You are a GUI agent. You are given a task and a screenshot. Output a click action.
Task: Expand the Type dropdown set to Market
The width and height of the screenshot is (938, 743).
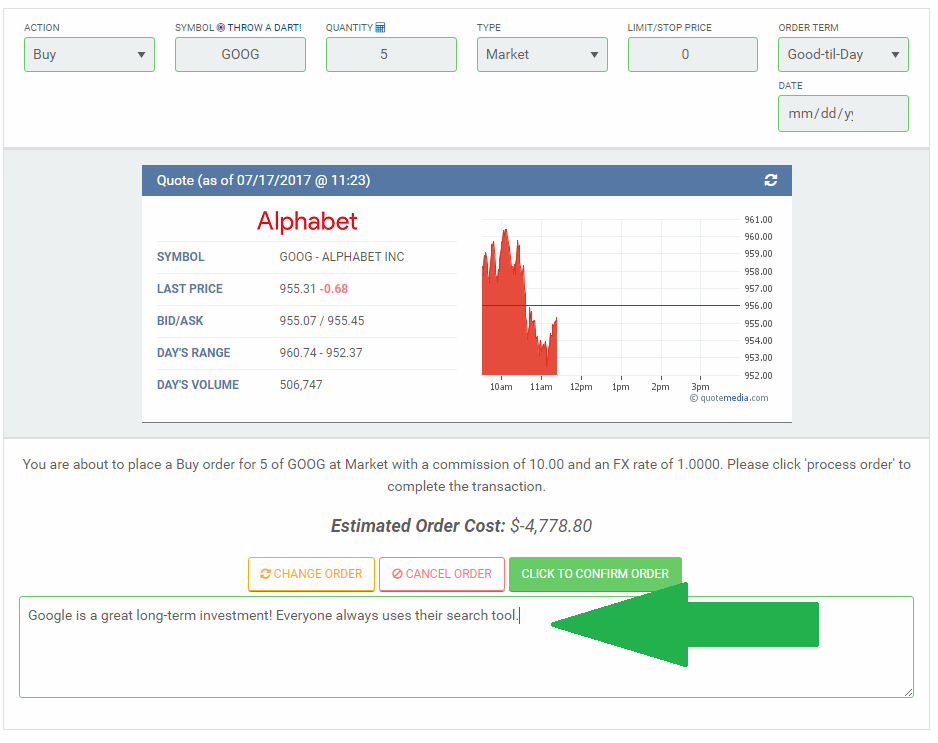[x=542, y=54]
